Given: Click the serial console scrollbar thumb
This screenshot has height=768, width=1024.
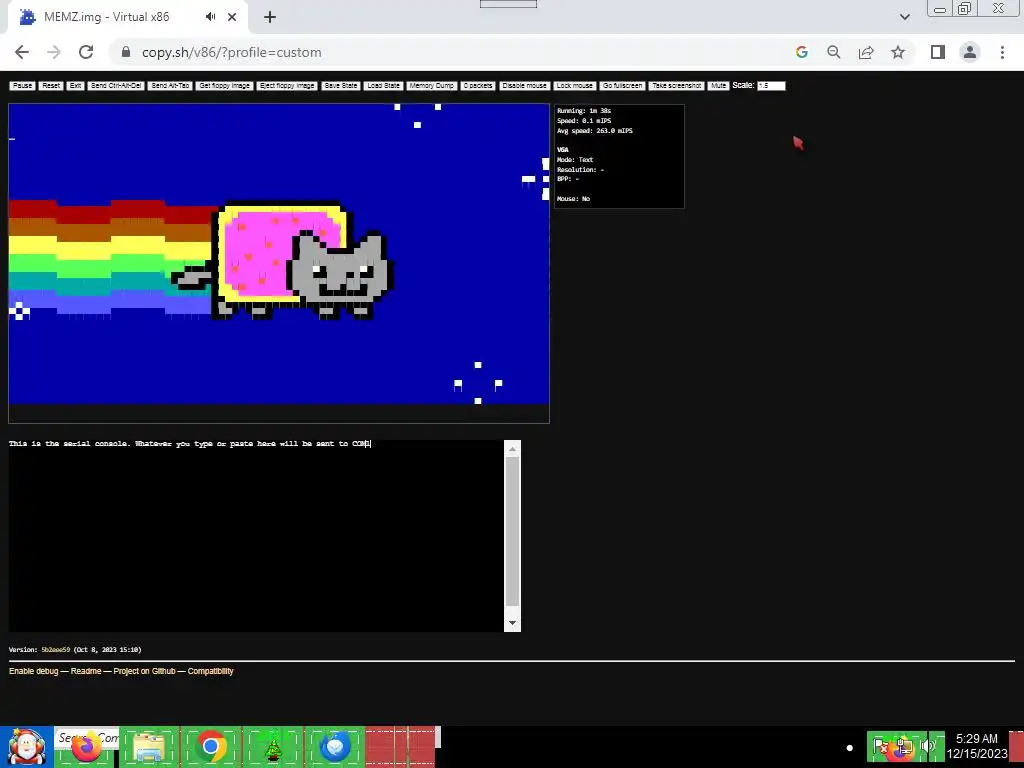Looking at the screenshot, I should point(513,532).
